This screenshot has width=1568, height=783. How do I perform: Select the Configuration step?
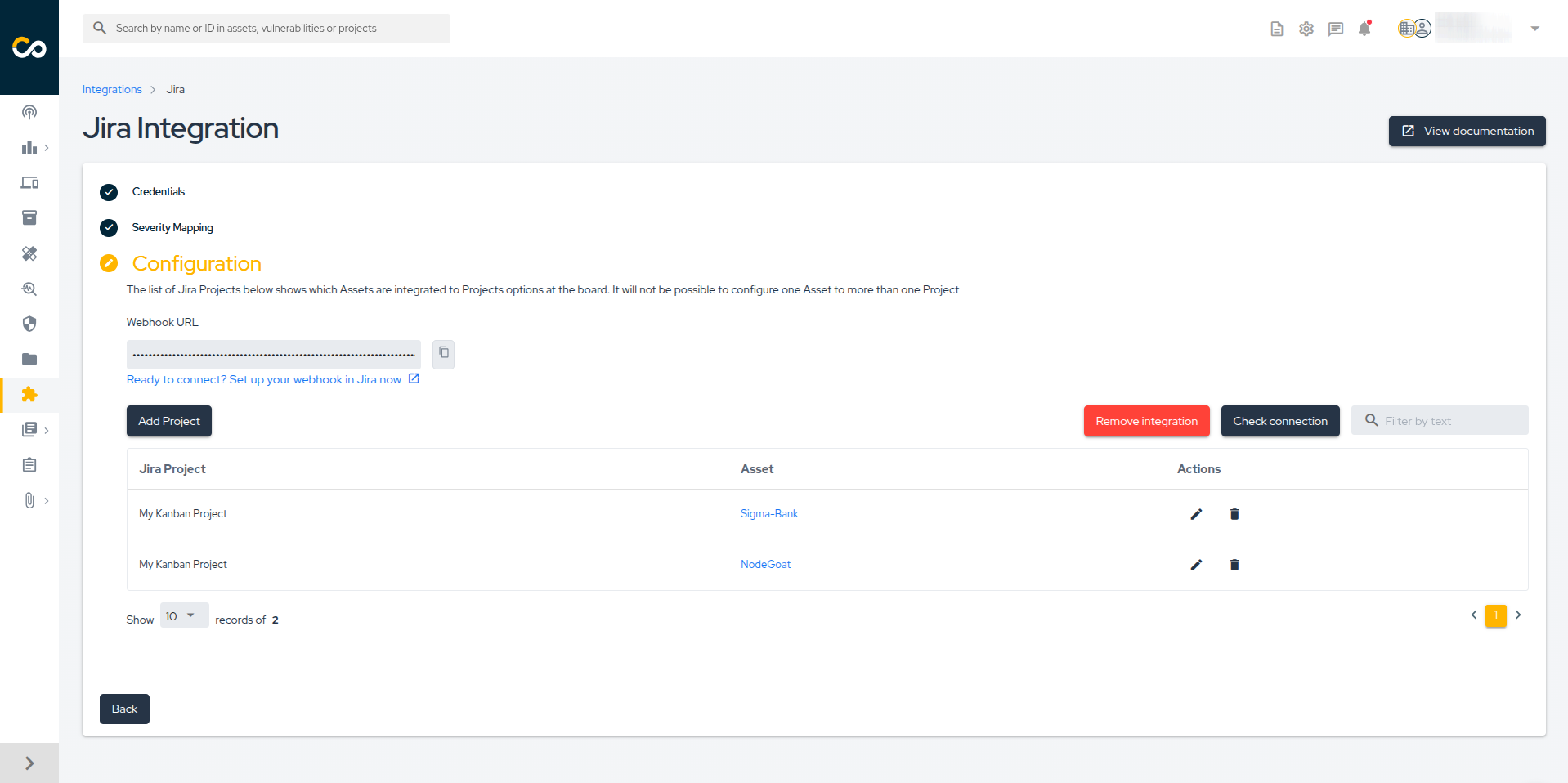[196, 264]
